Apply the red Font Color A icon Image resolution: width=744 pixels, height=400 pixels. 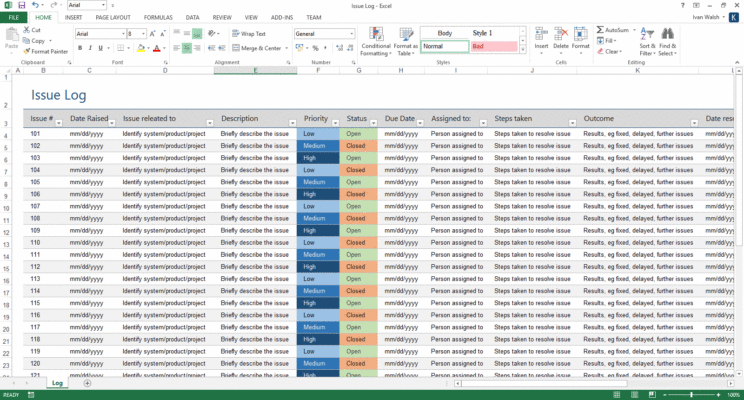(157, 48)
